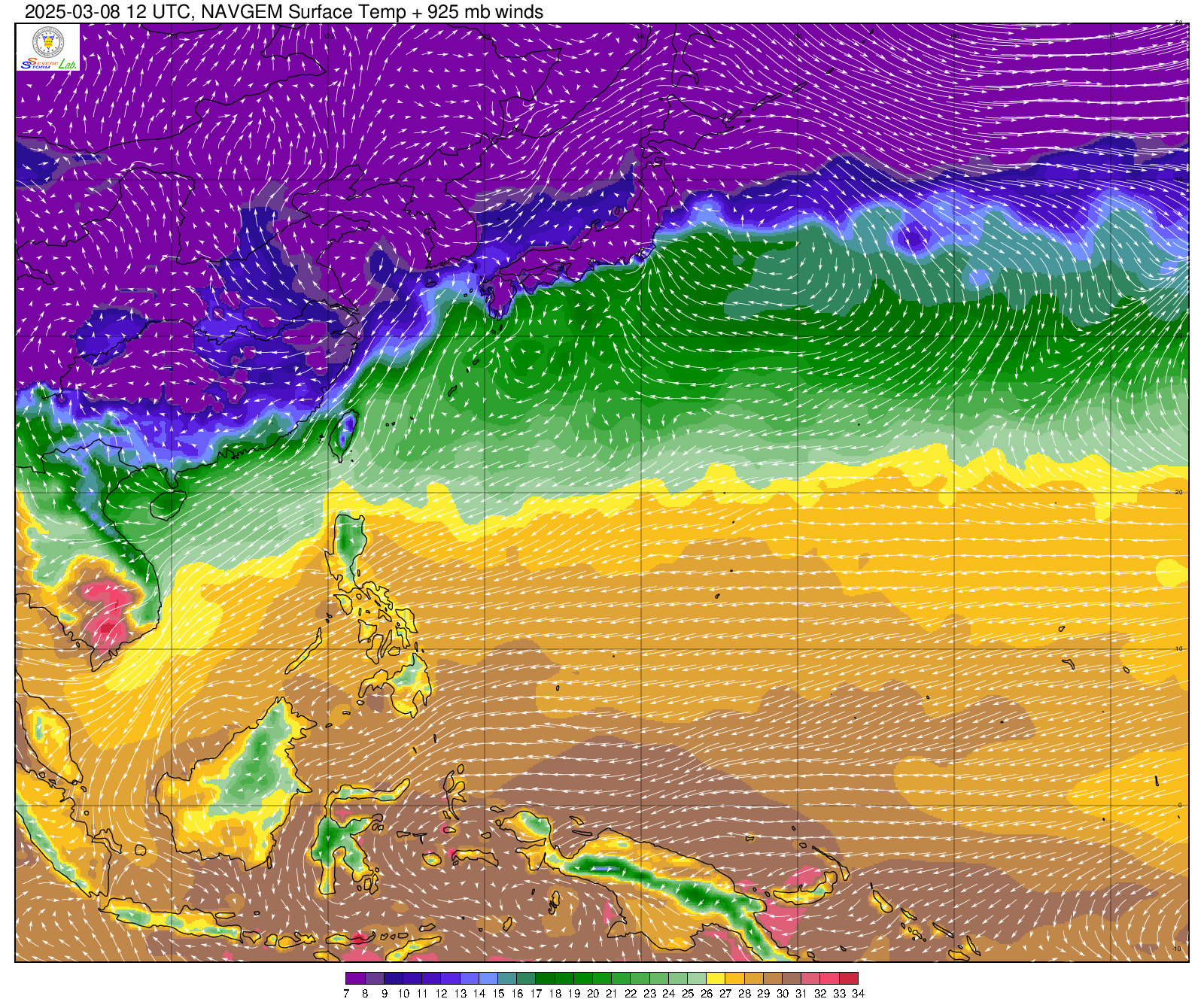
Task: Click the swatch between 11 and 12
Action: point(431,979)
